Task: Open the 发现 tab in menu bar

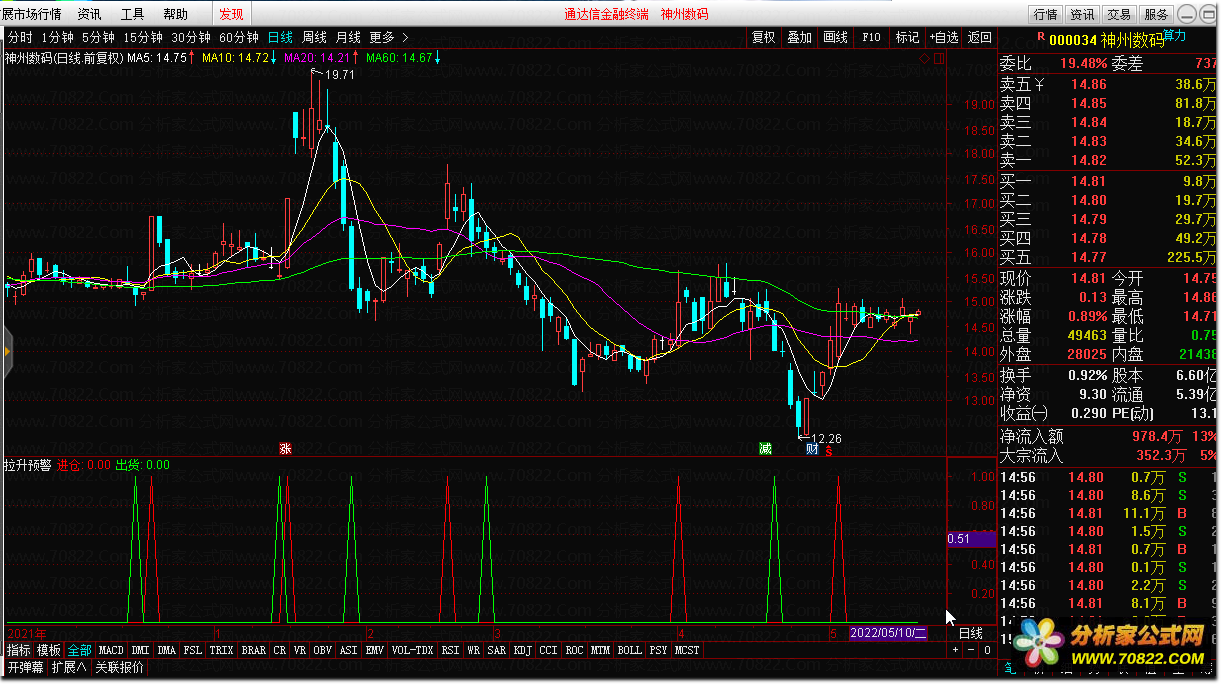Action: (231, 14)
